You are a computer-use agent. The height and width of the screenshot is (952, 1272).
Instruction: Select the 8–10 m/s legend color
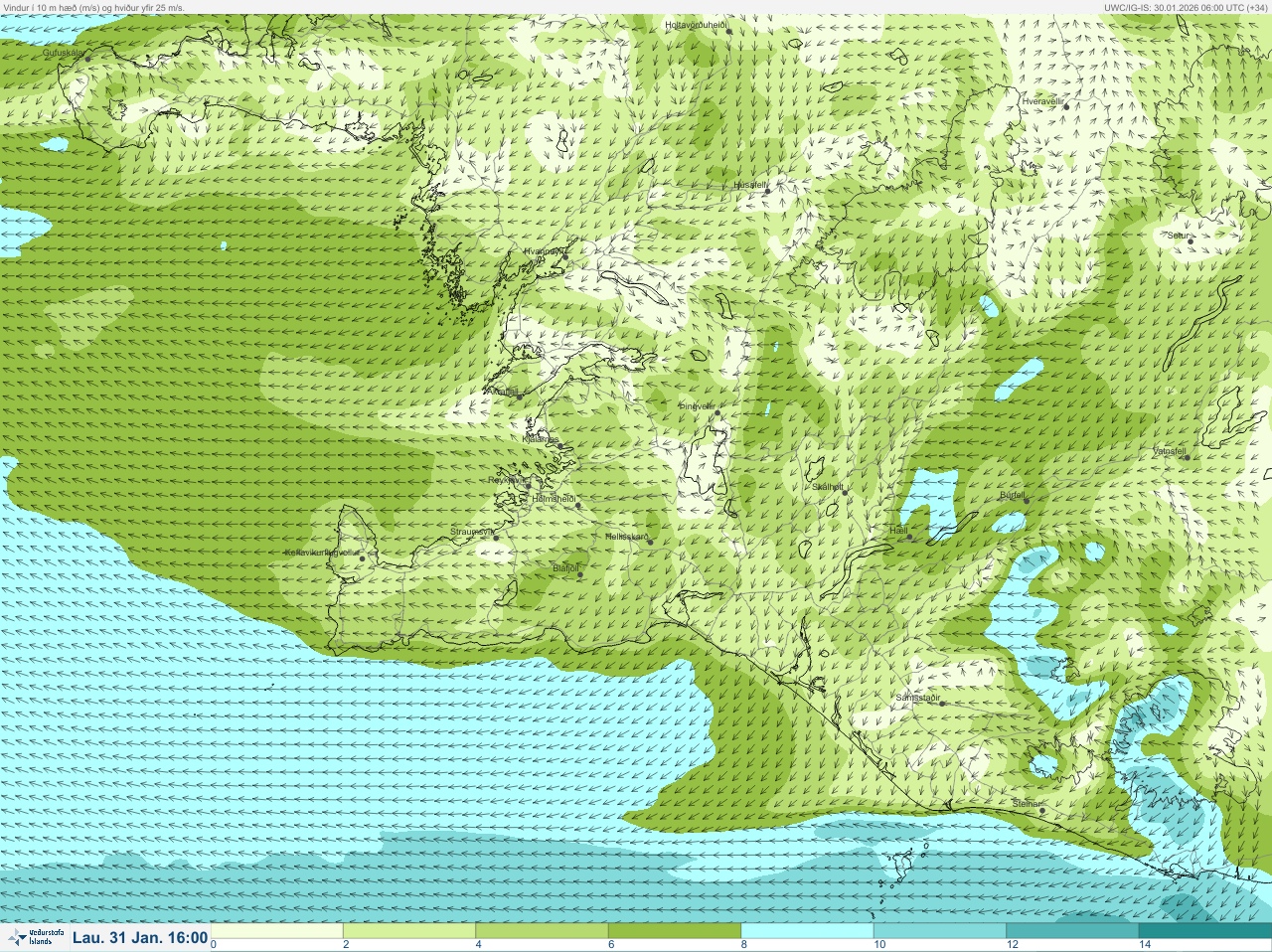[x=808, y=931]
